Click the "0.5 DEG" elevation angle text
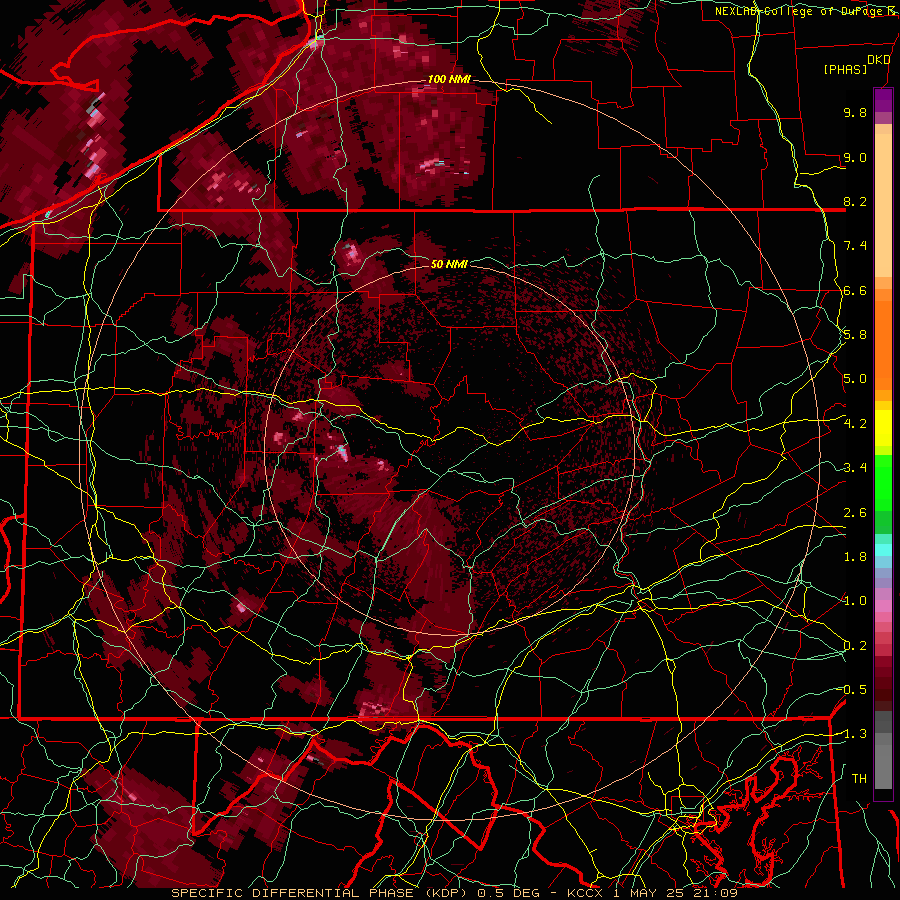This screenshot has width=900, height=900. point(509,893)
